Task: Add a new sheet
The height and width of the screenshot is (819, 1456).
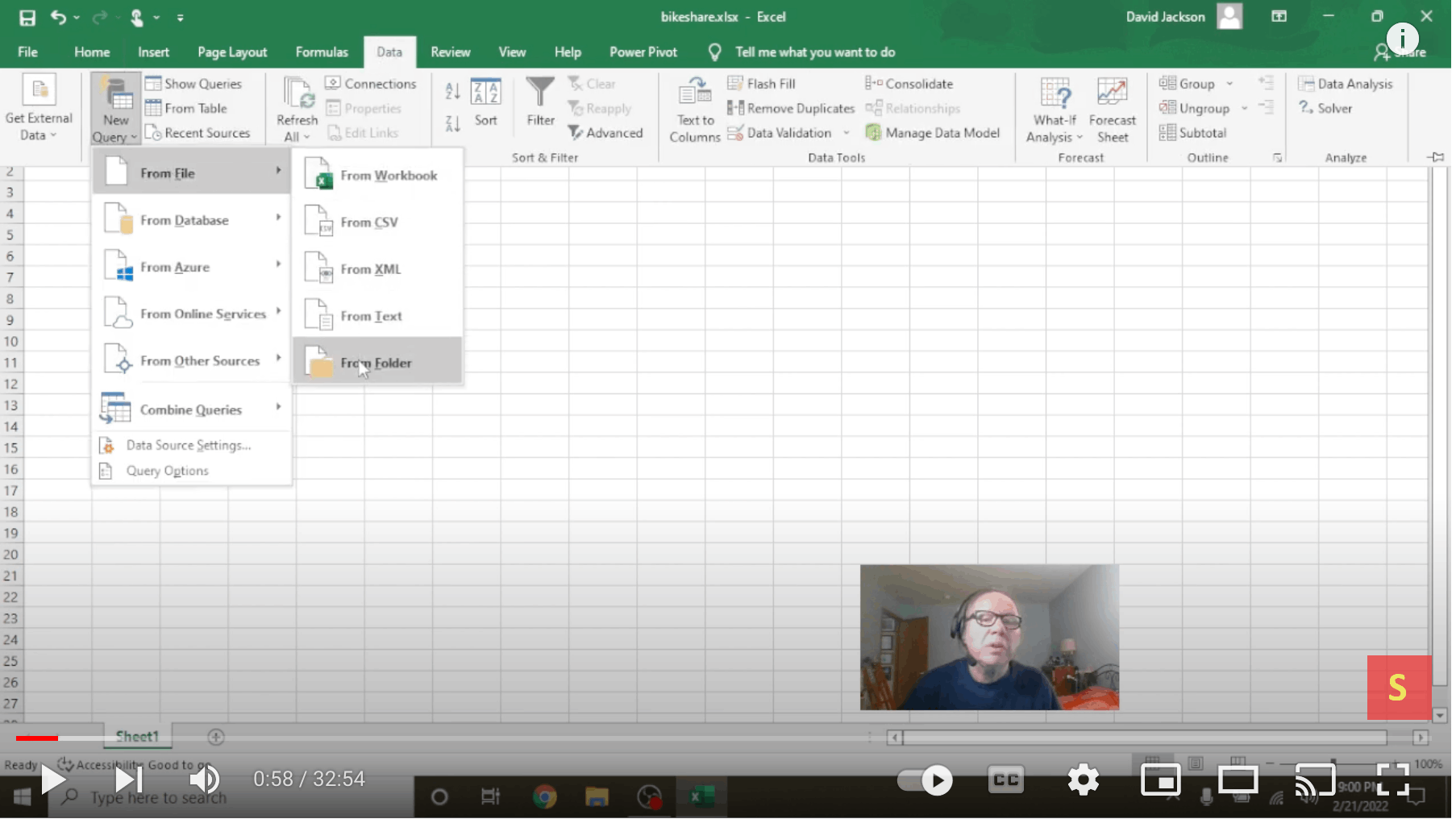Action: click(216, 737)
